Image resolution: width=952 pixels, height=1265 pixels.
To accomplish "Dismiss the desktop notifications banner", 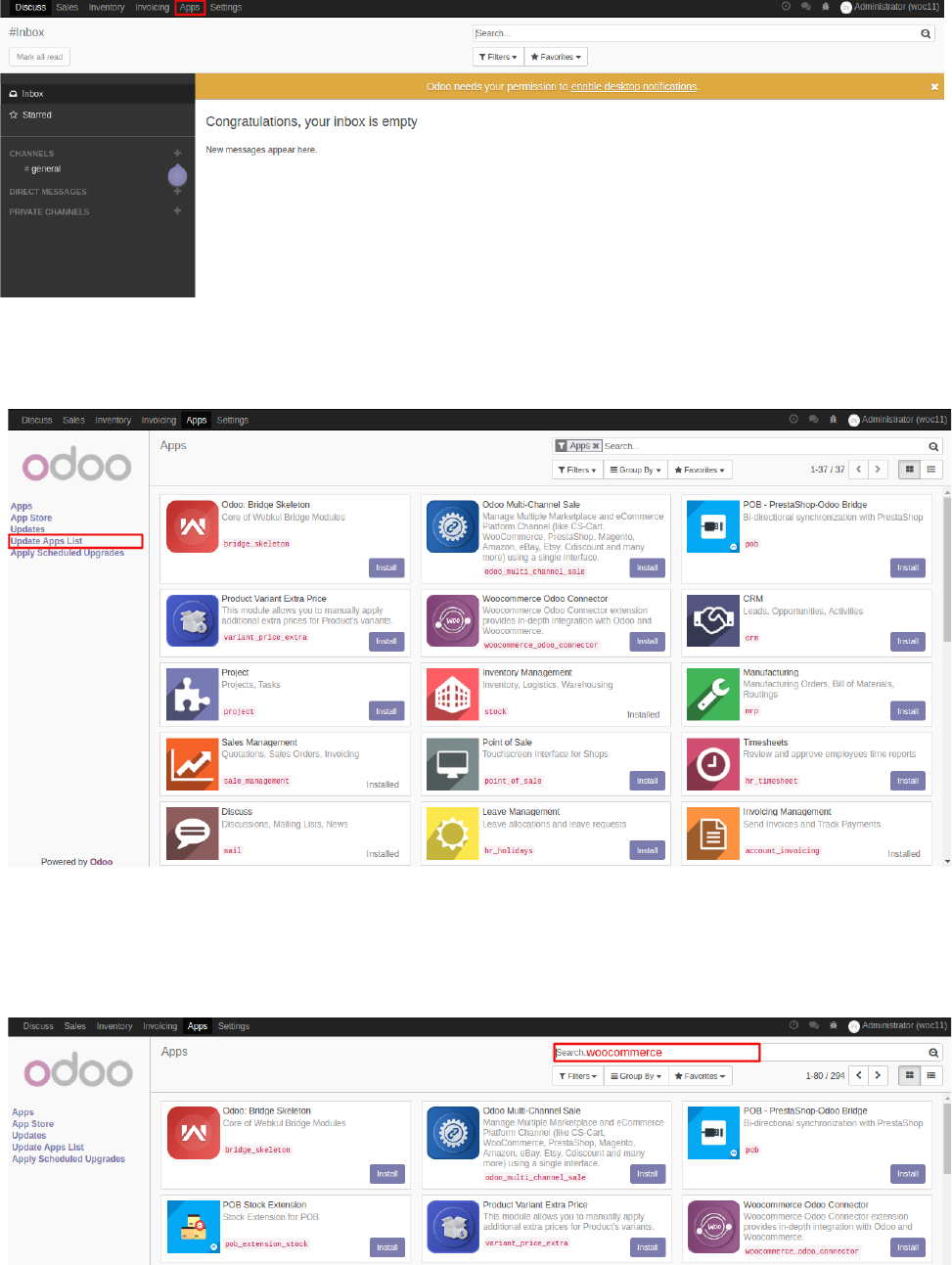I will click(934, 86).
